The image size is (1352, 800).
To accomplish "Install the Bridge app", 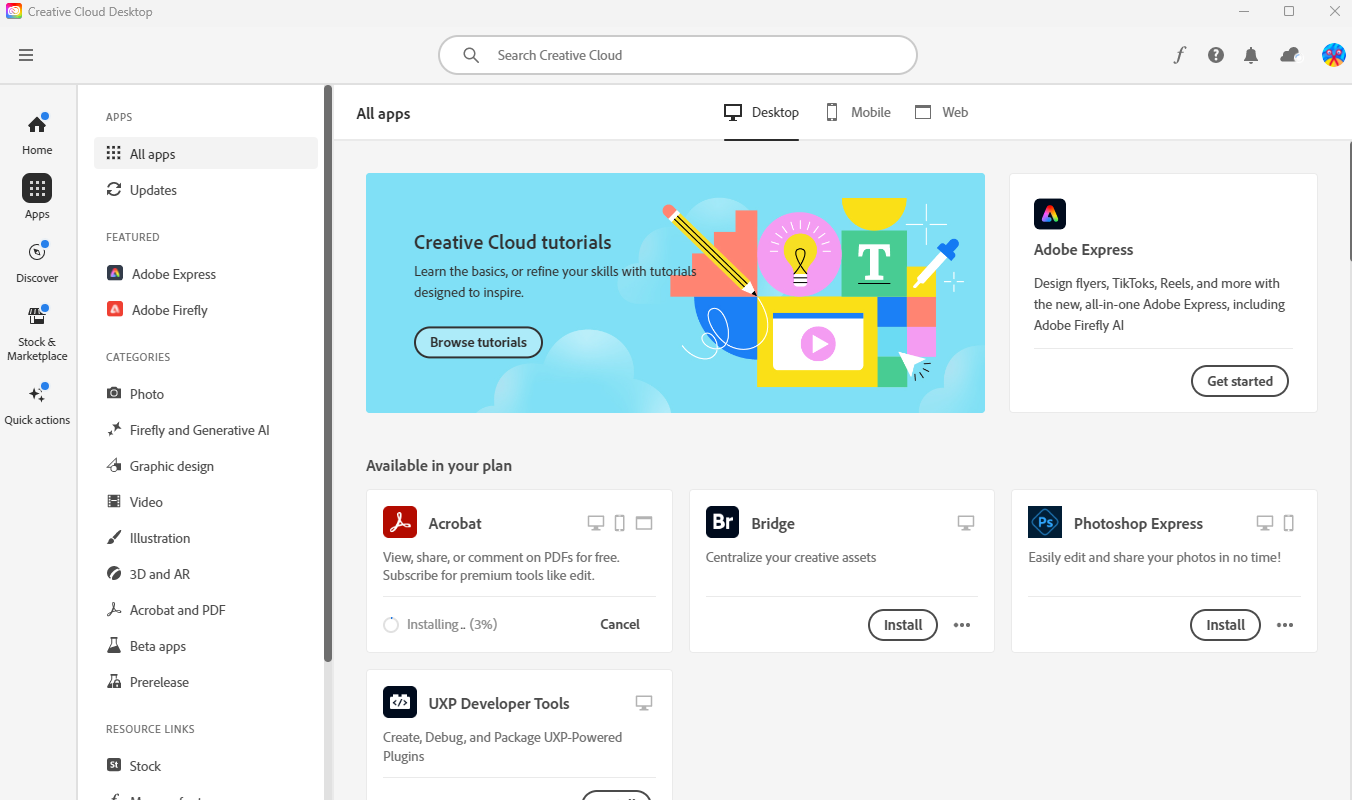I will point(902,624).
